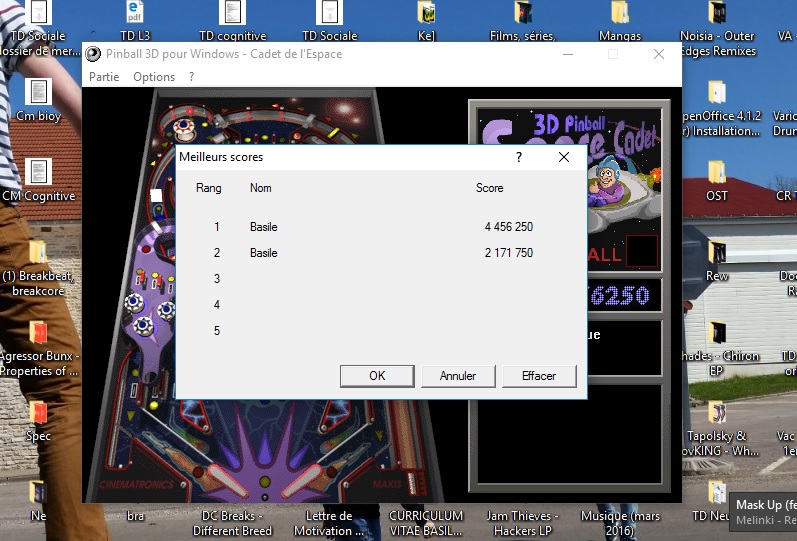
Task: Open the Hades - Chiron EP folder
Action: tap(717, 333)
